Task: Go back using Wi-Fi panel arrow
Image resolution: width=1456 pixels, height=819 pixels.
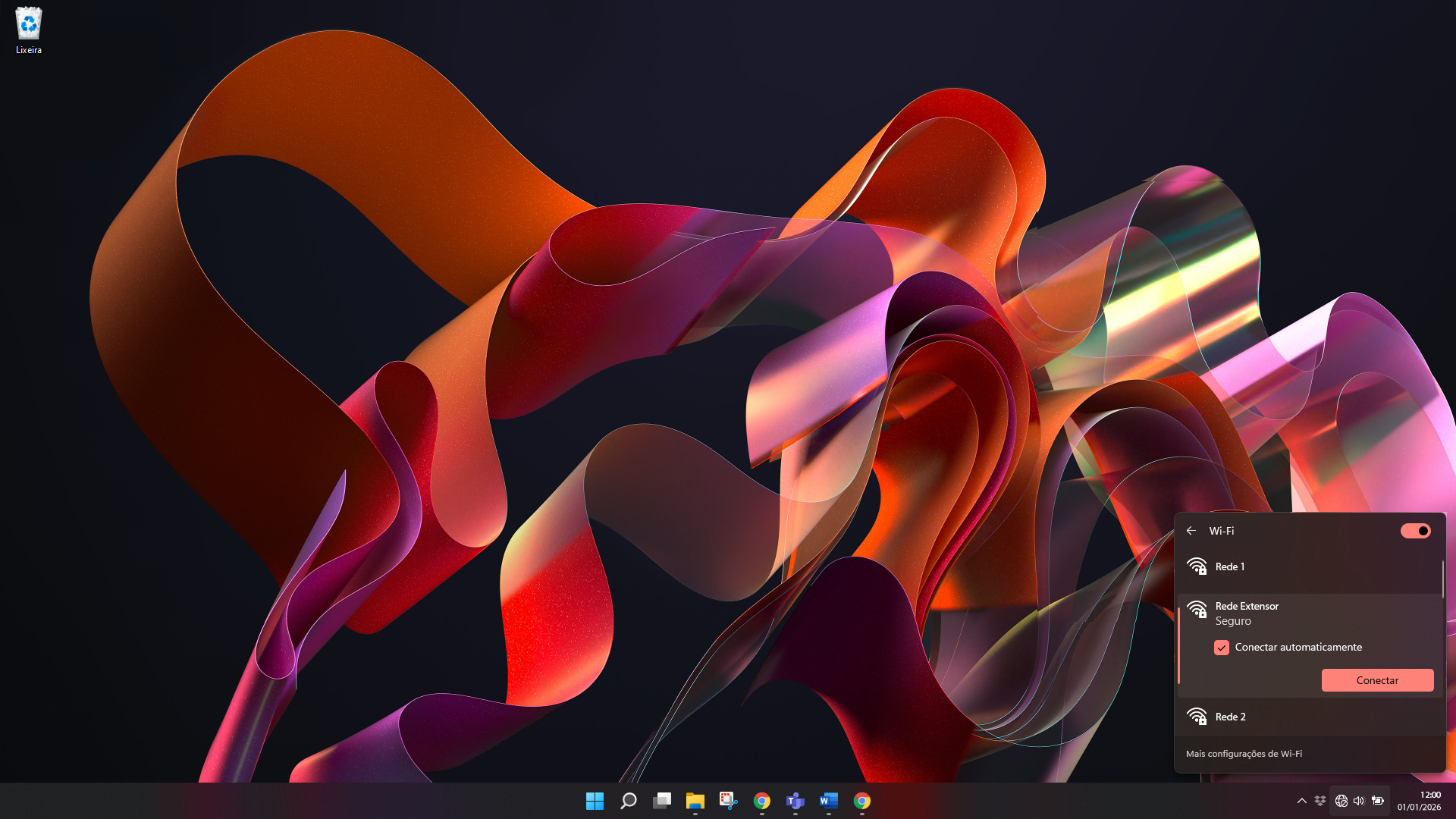Action: click(1191, 531)
